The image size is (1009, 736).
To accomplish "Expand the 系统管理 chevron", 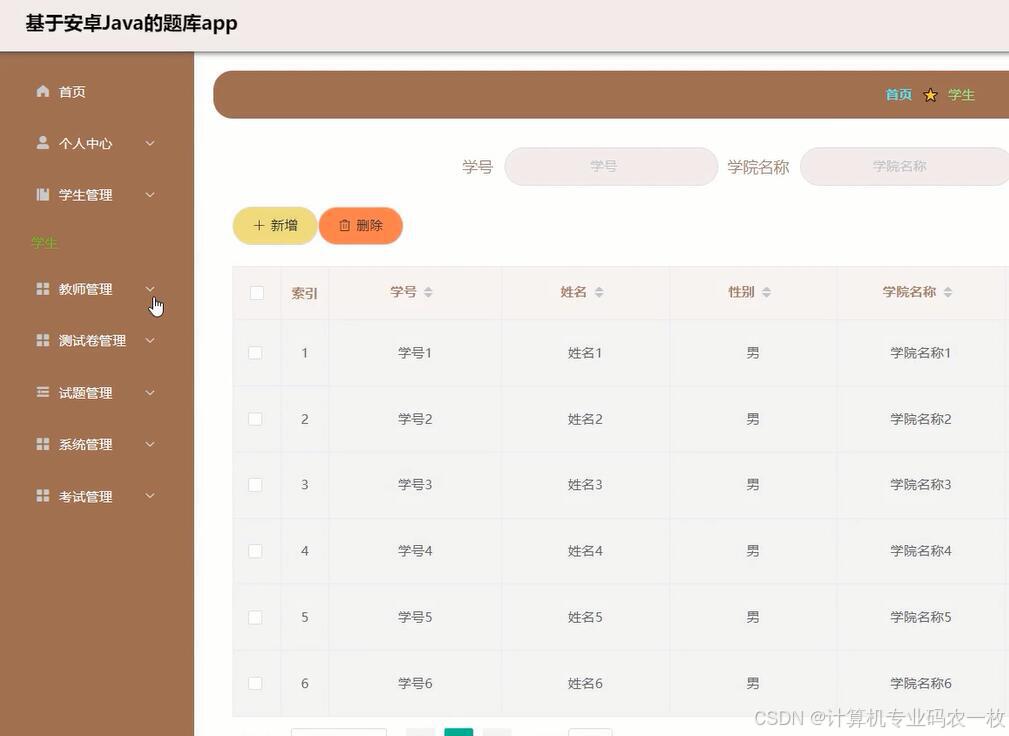I will tap(150, 444).
